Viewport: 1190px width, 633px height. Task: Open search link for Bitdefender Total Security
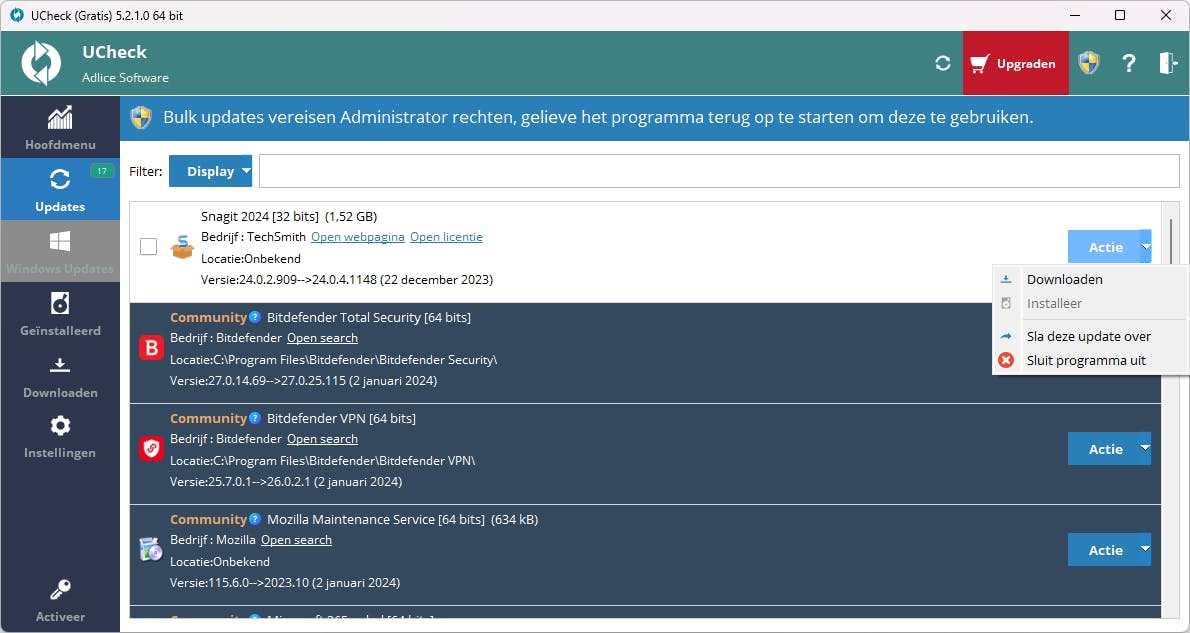coord(322,338)
